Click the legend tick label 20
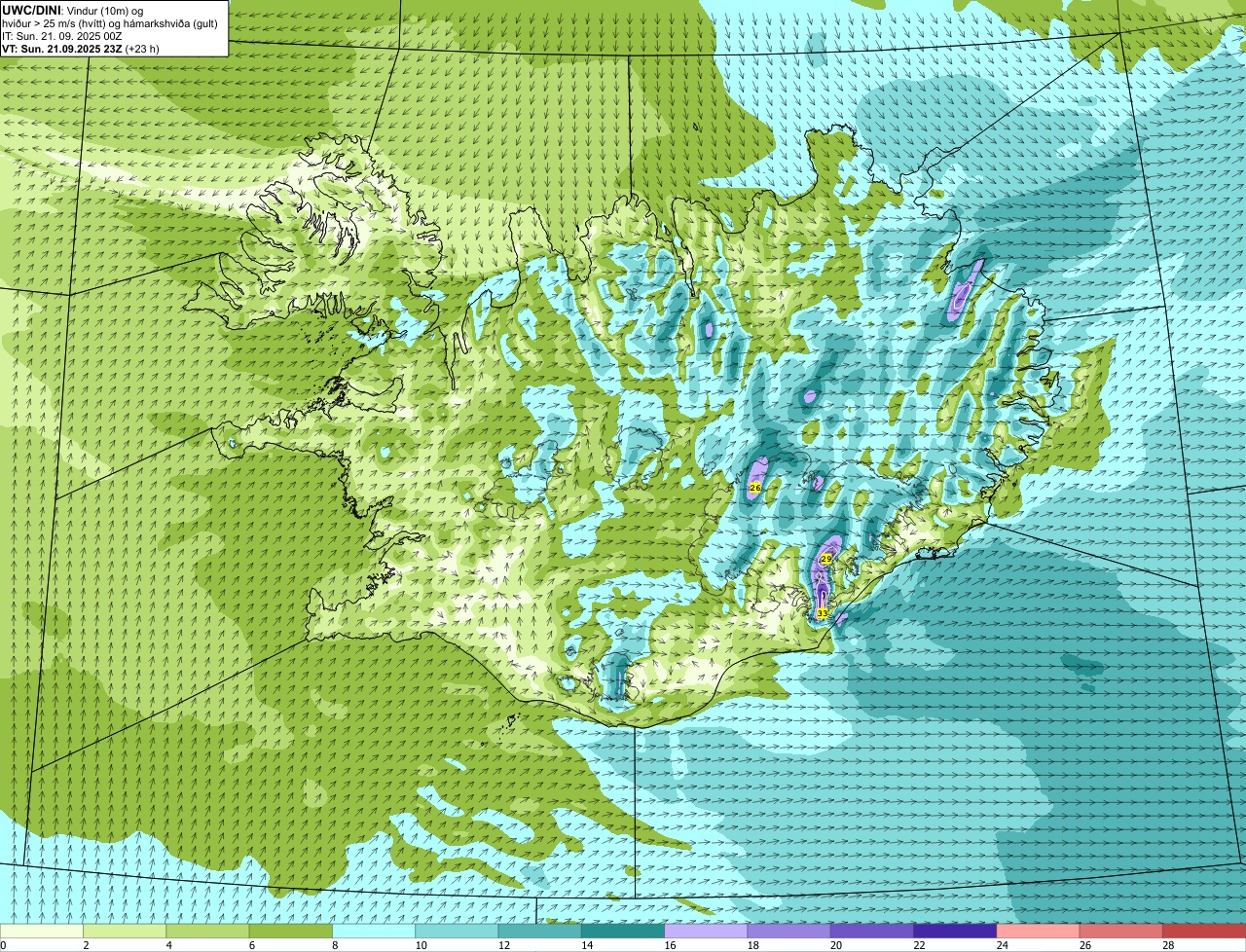1246x952 pixels. (x=836, y=945)
